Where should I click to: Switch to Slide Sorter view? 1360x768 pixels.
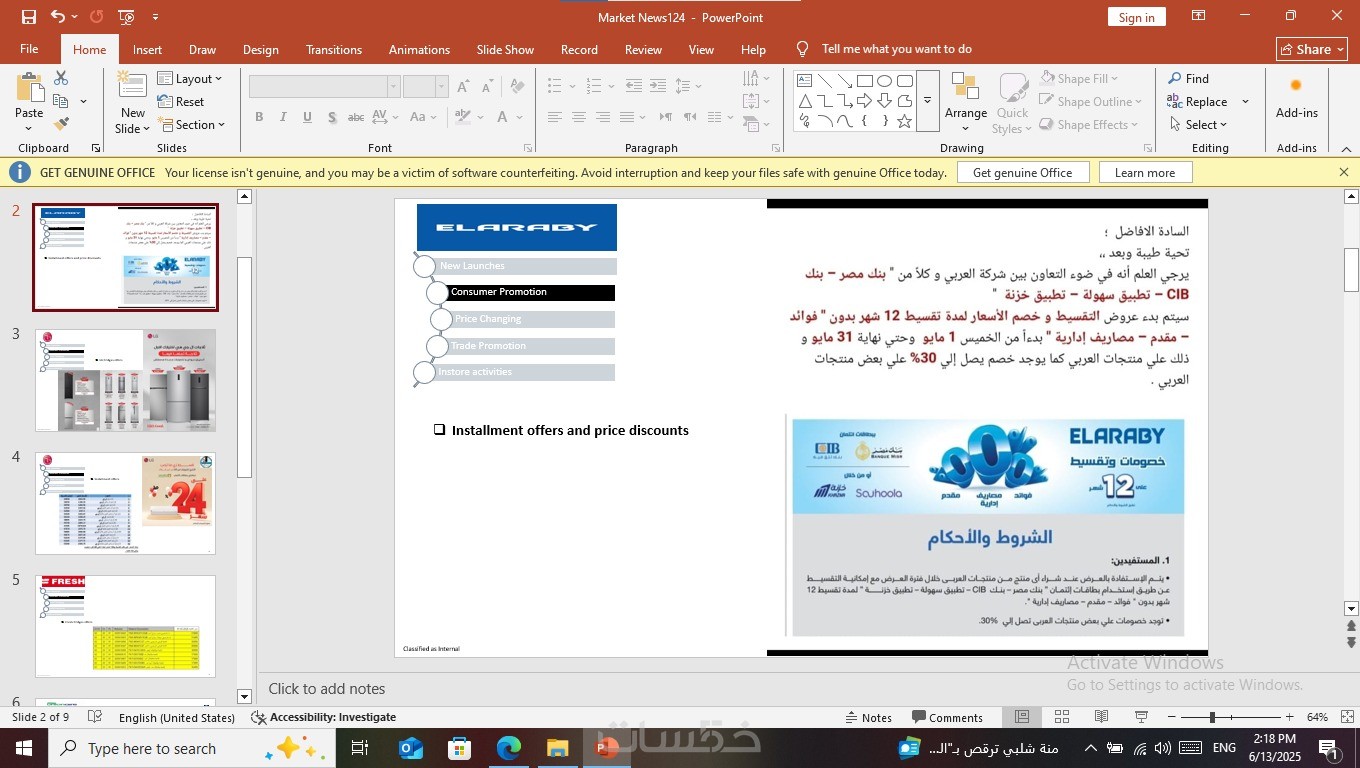pos(1062,717)
